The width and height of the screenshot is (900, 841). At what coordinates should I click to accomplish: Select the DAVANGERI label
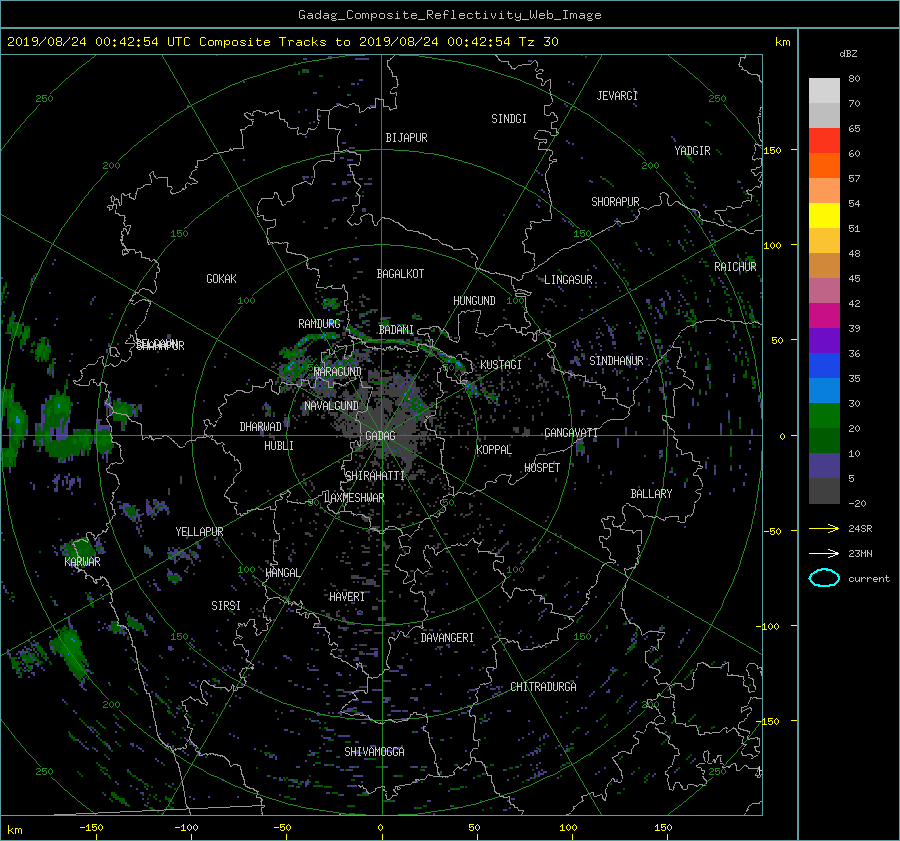447,638
